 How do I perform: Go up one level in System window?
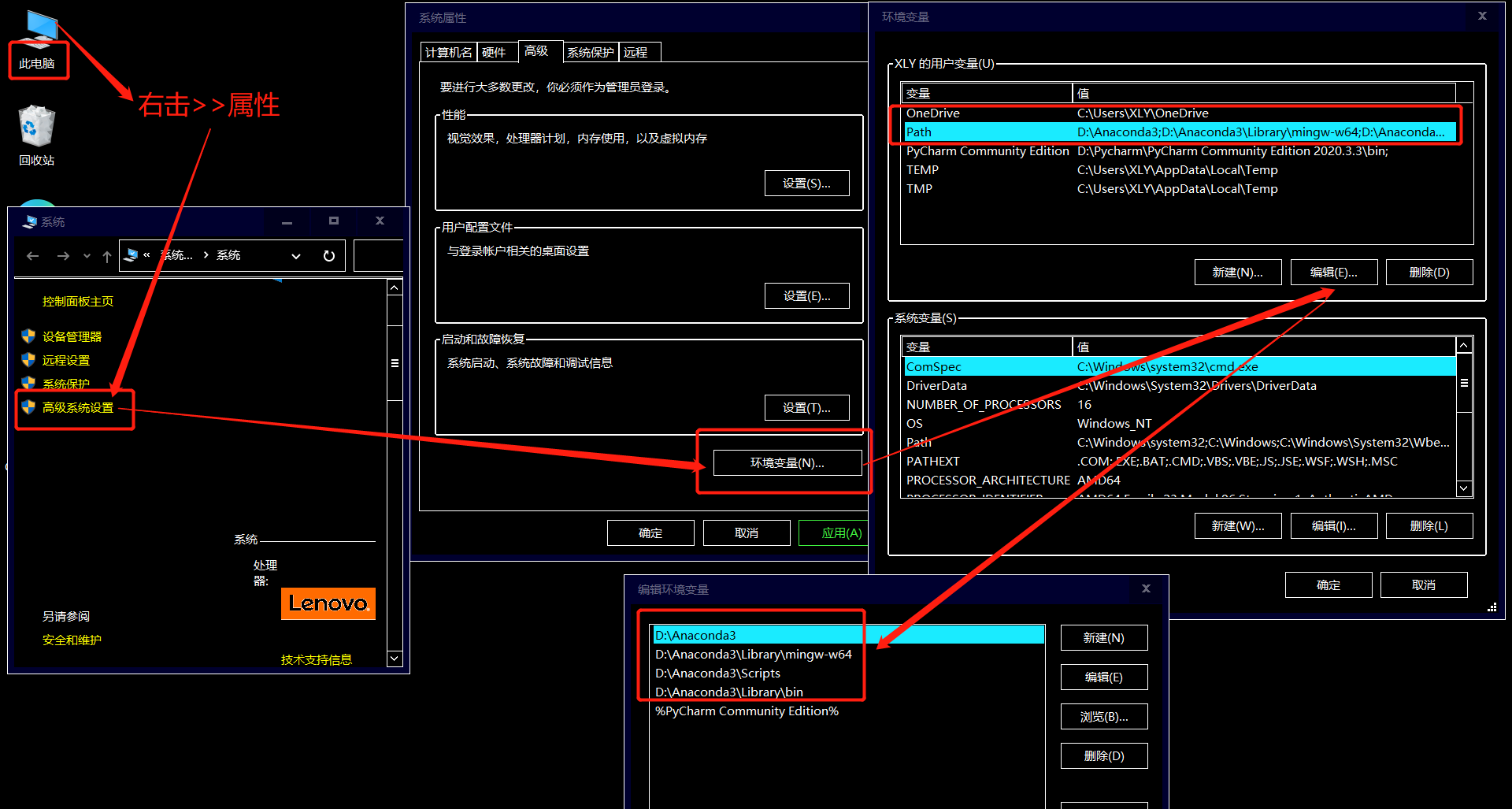pos(106,256)
